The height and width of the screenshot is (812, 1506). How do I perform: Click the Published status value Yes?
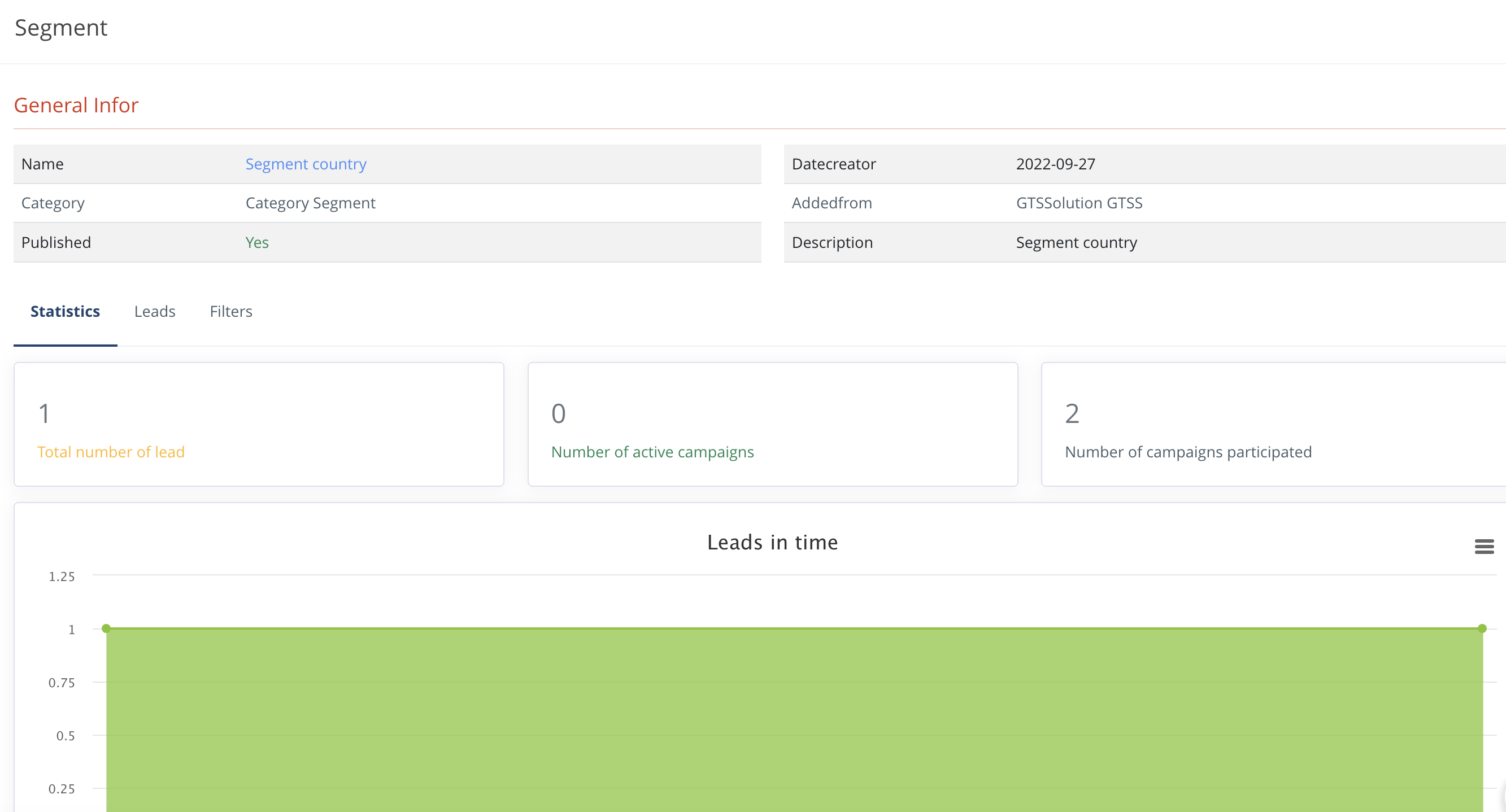(256, 242)
